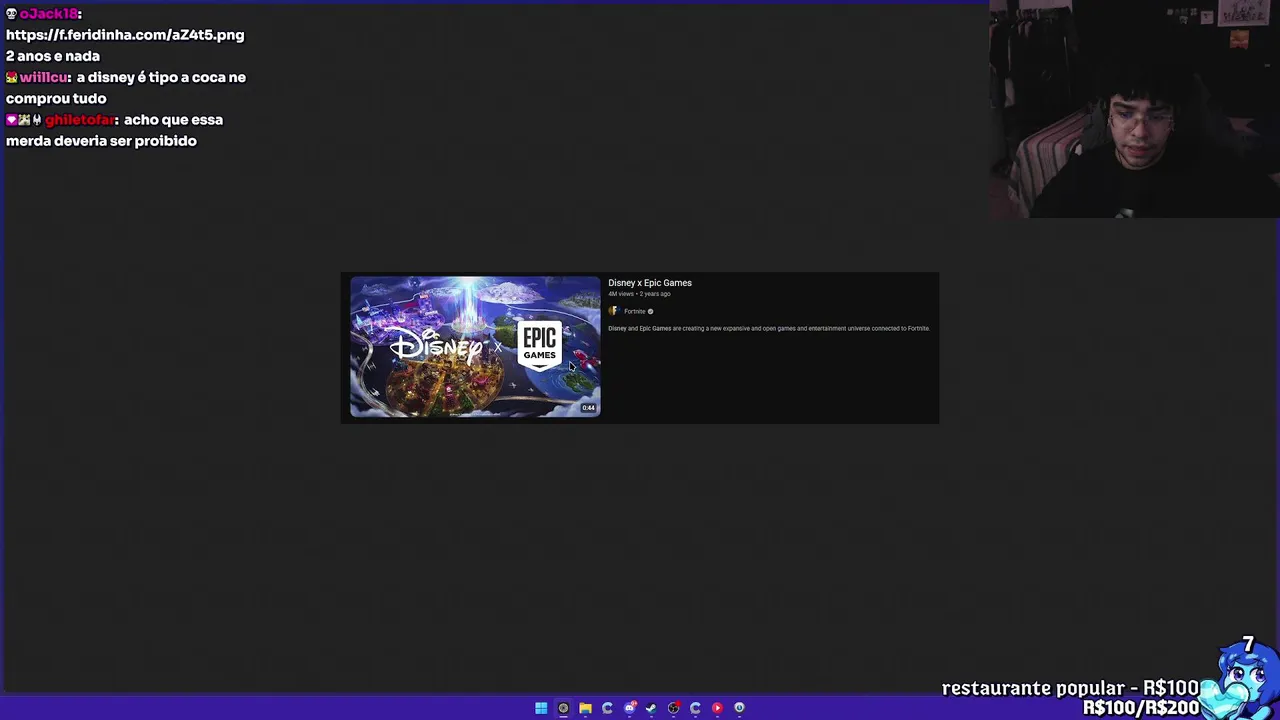Click the '4M views • 2 years ago' text
The width and height of the screenshot is (1280, 720).
click(x=639, y=294)
